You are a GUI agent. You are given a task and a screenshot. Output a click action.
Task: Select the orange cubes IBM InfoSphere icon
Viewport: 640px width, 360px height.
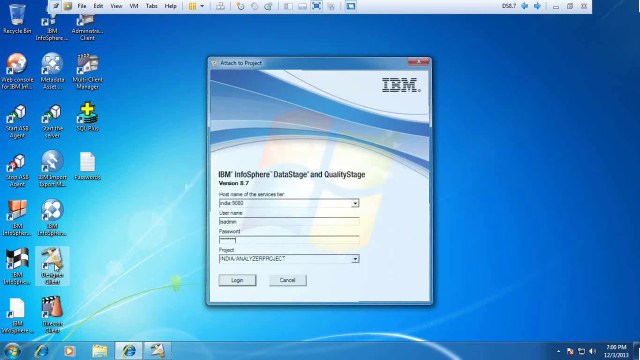[17, 218]
